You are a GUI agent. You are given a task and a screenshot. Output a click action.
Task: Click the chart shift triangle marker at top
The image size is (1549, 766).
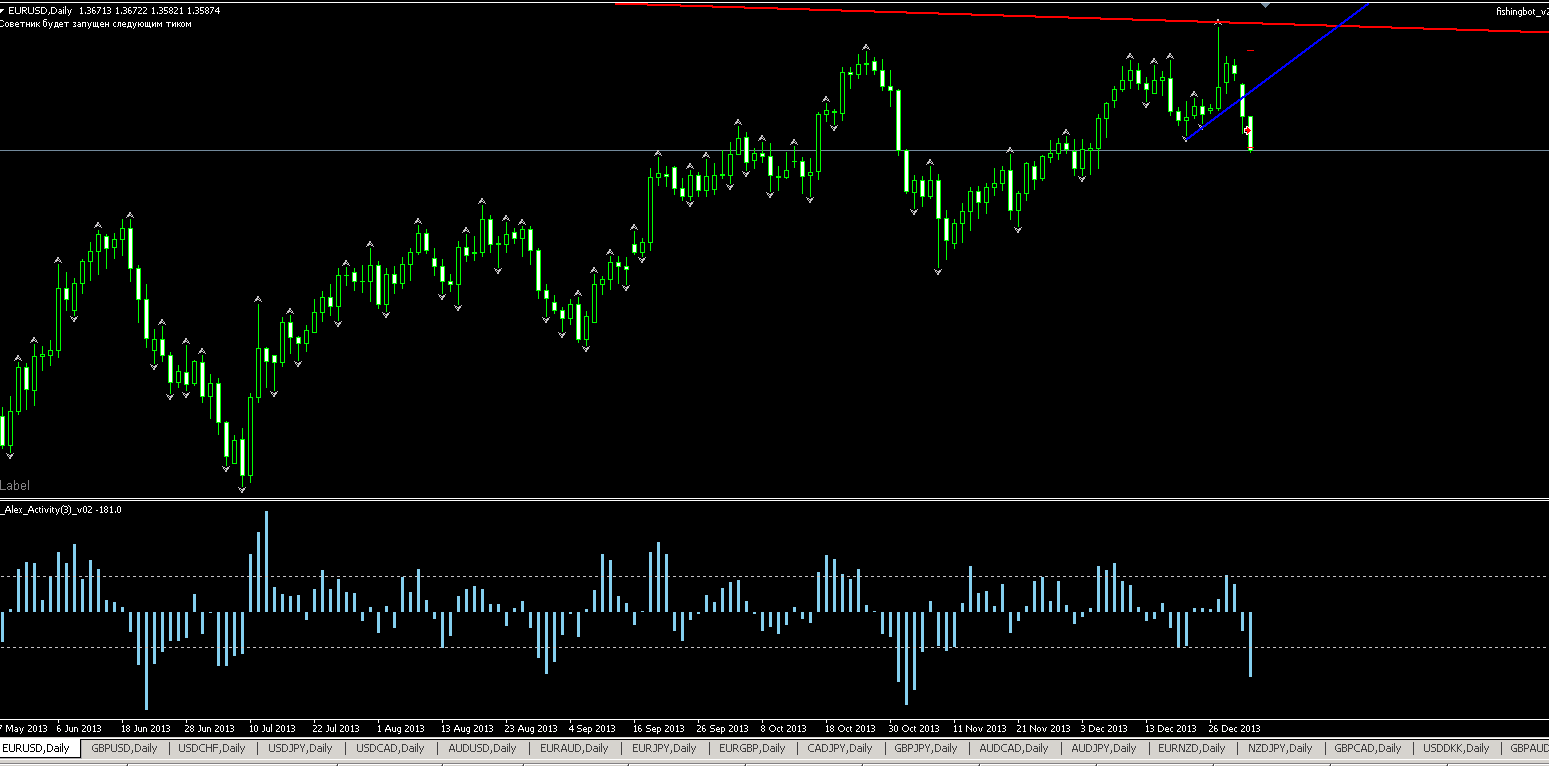[1266, 4]
